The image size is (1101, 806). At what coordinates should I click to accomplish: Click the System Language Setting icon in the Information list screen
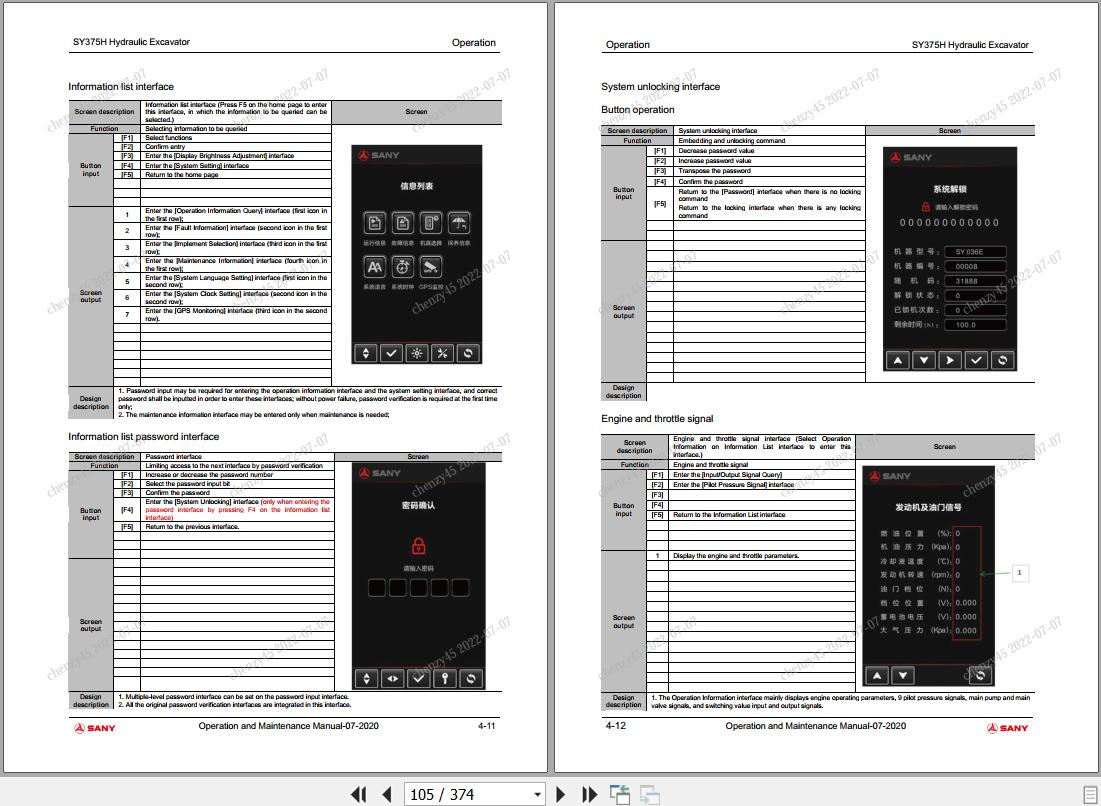click(x=375, y=267)
